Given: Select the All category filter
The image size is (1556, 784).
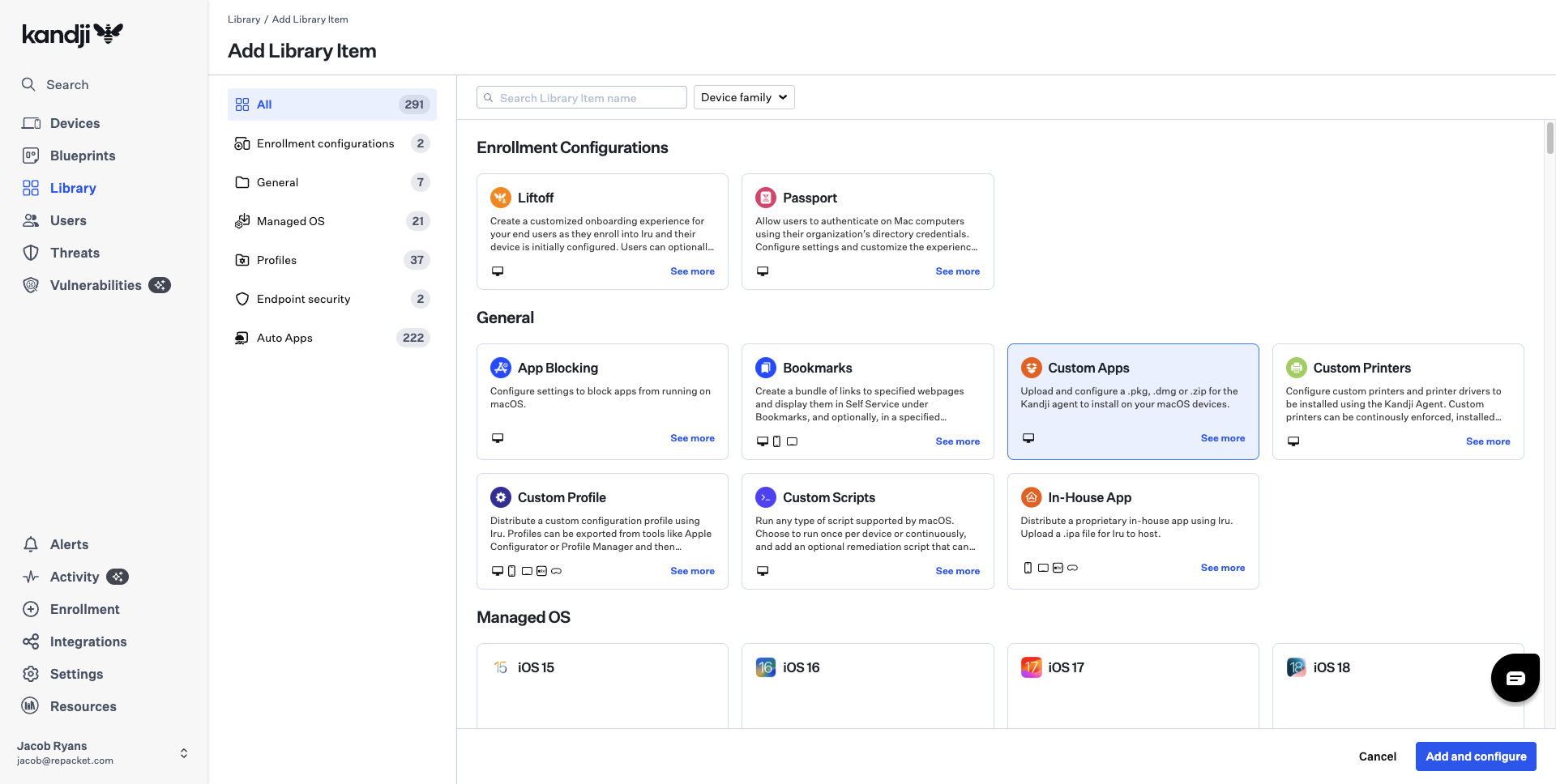Looking at the screenshot, I should (332, 104).
